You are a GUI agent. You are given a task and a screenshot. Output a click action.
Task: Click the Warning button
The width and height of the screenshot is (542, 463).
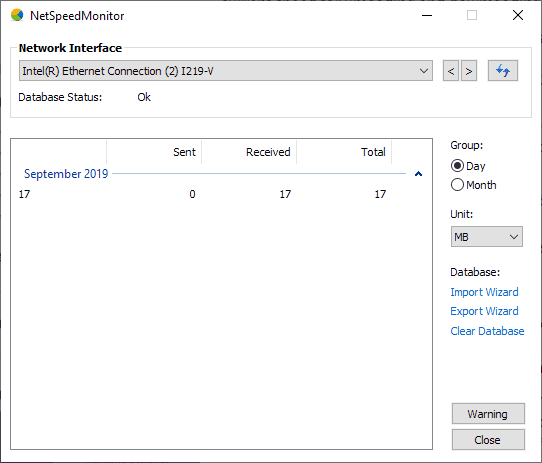pos(488,414)
